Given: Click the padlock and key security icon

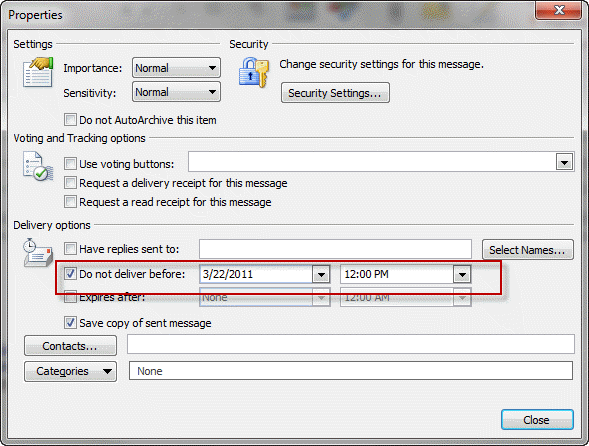Looking at the screenshot, I should click(x=254, y=72).
